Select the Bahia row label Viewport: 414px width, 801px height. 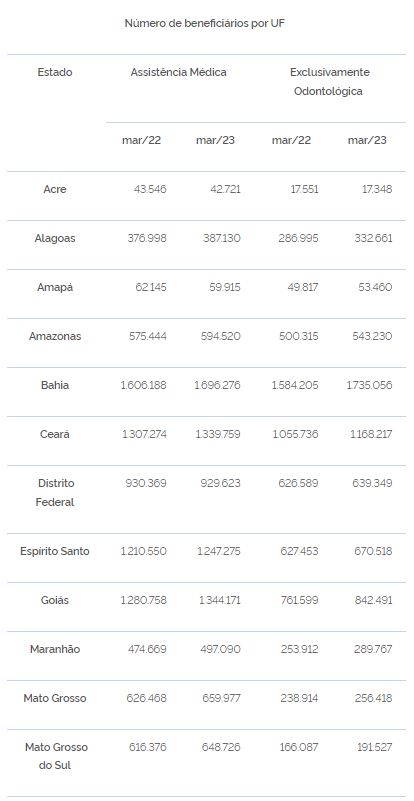coord(55,385)
